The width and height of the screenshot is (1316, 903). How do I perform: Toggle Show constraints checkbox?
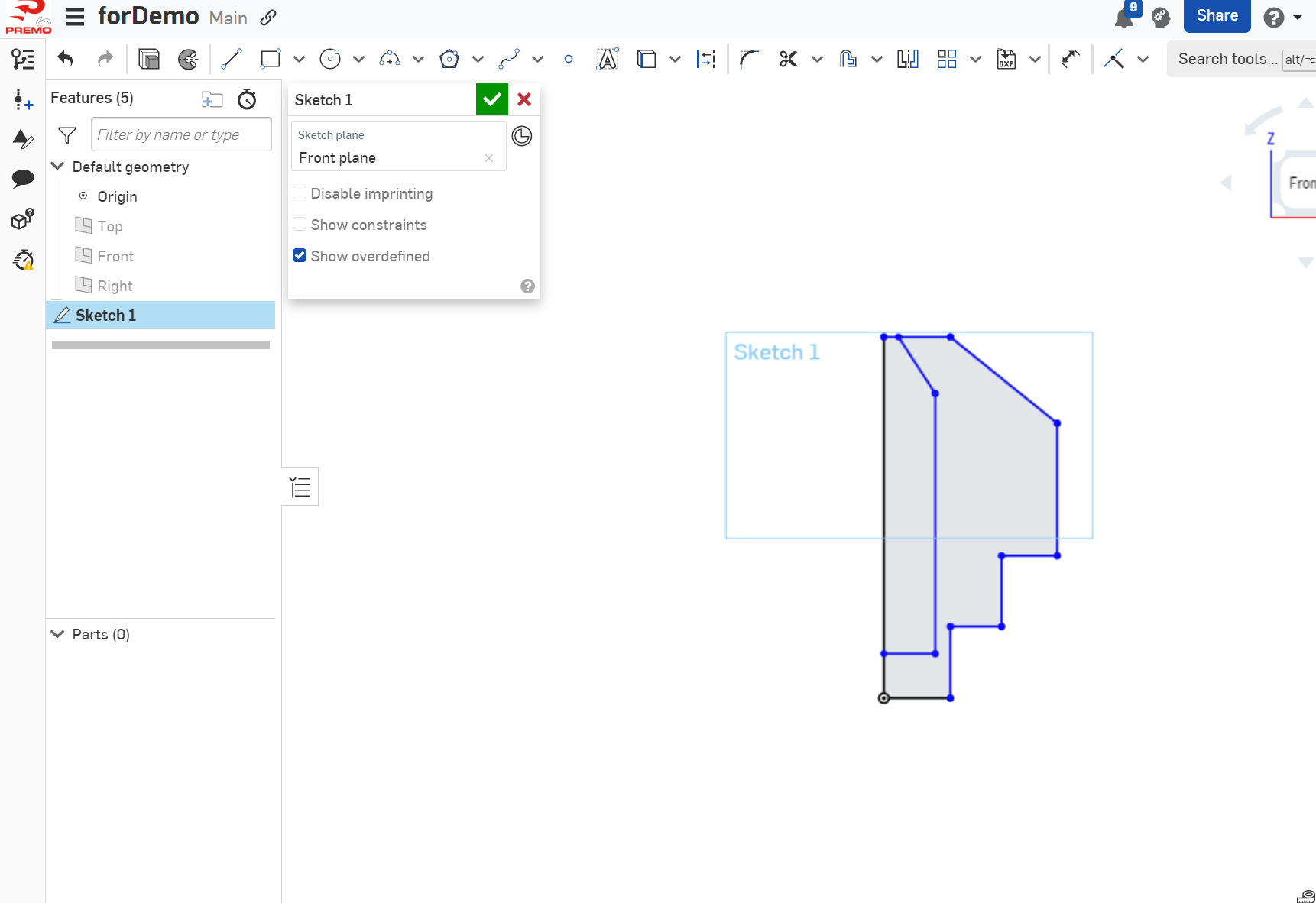click(300, 225)
